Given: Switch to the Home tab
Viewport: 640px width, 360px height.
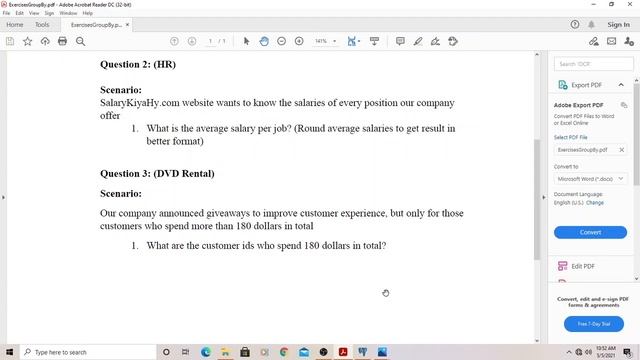Looking at the screenshot, I should [x=15, y=25].
